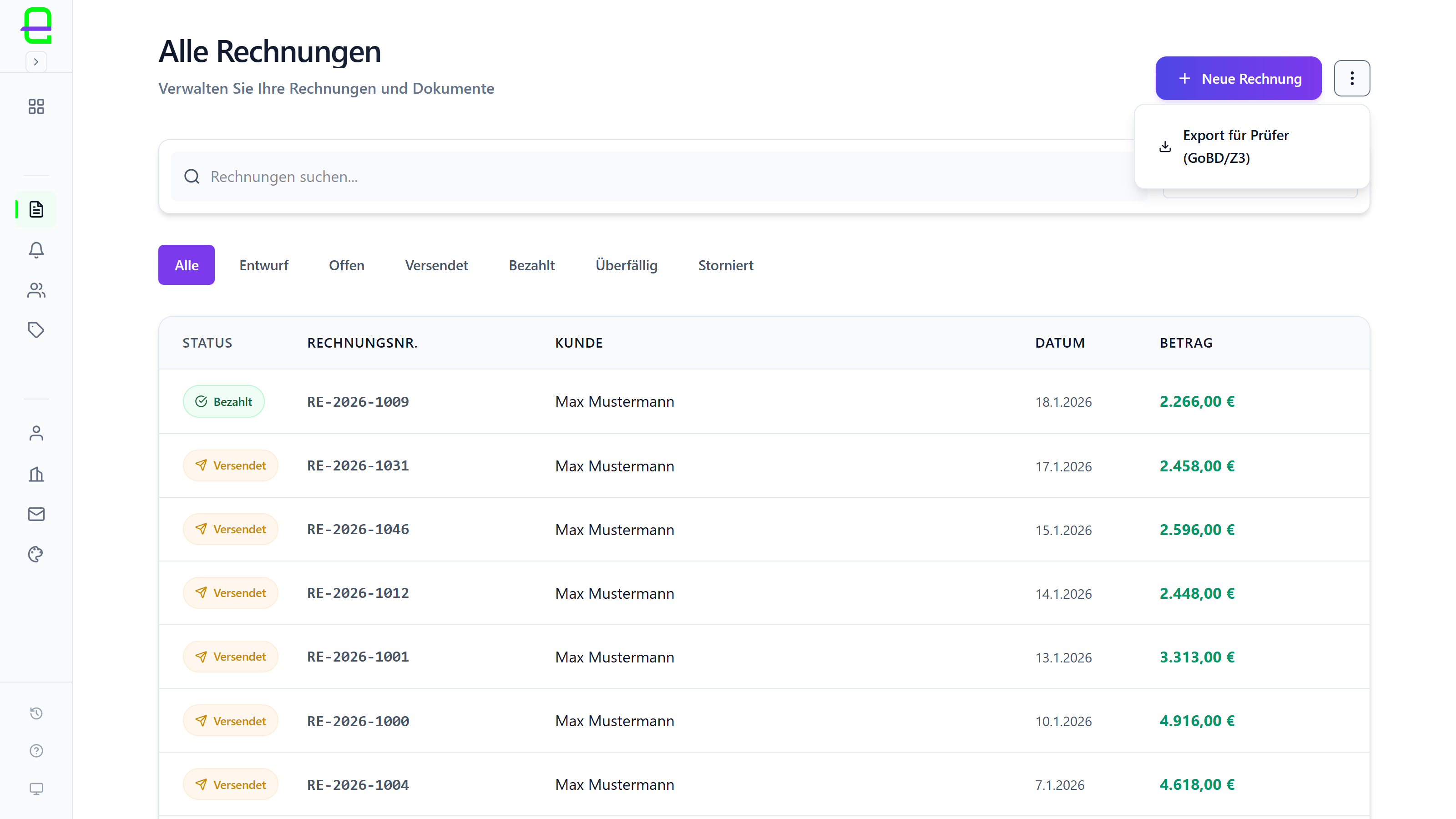Switch to the Überfällig filter tab
The width and height of the screenshot is (1456, 819).
tap(626, 265)
